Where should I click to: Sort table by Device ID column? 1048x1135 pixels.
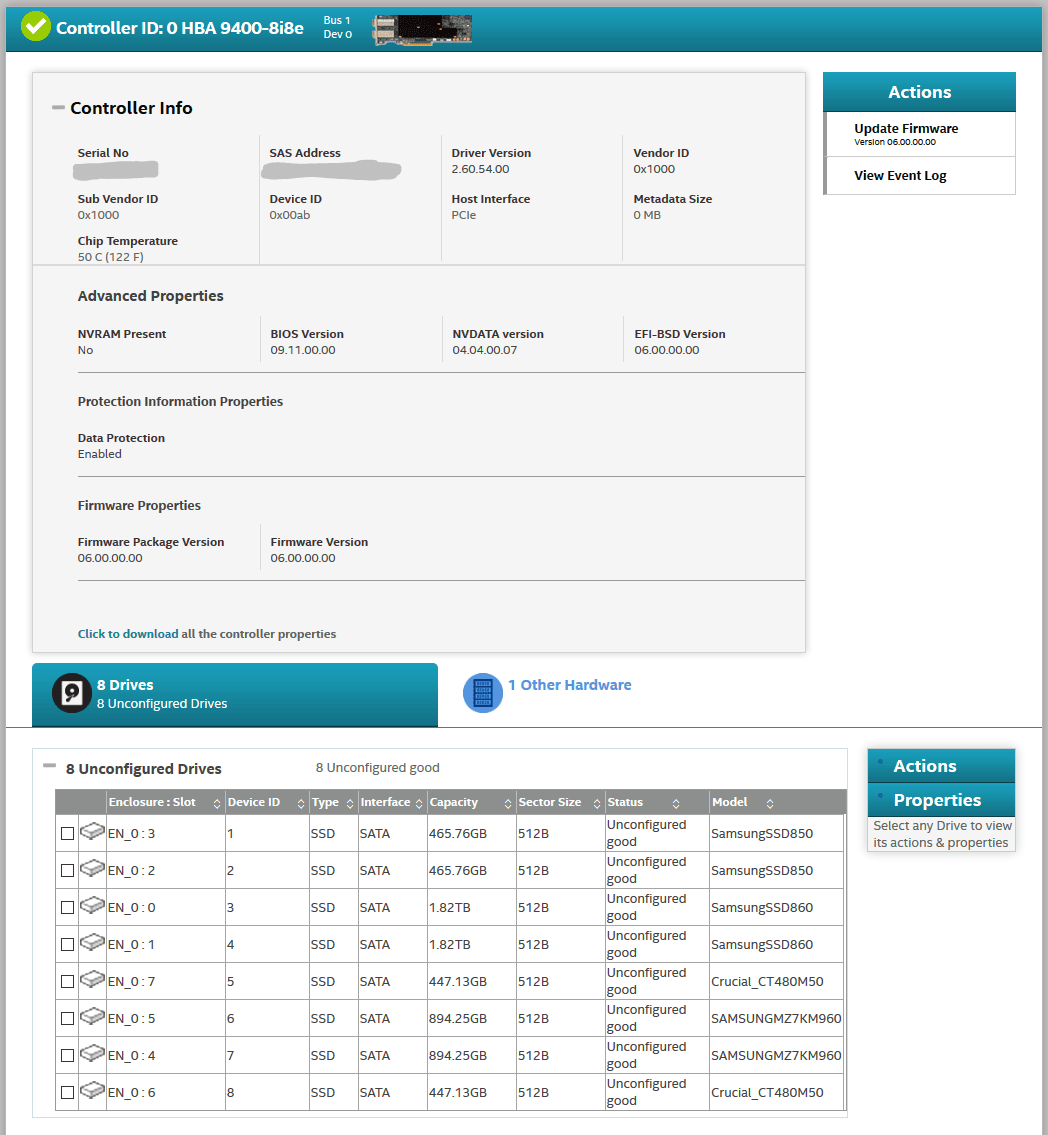300,803
